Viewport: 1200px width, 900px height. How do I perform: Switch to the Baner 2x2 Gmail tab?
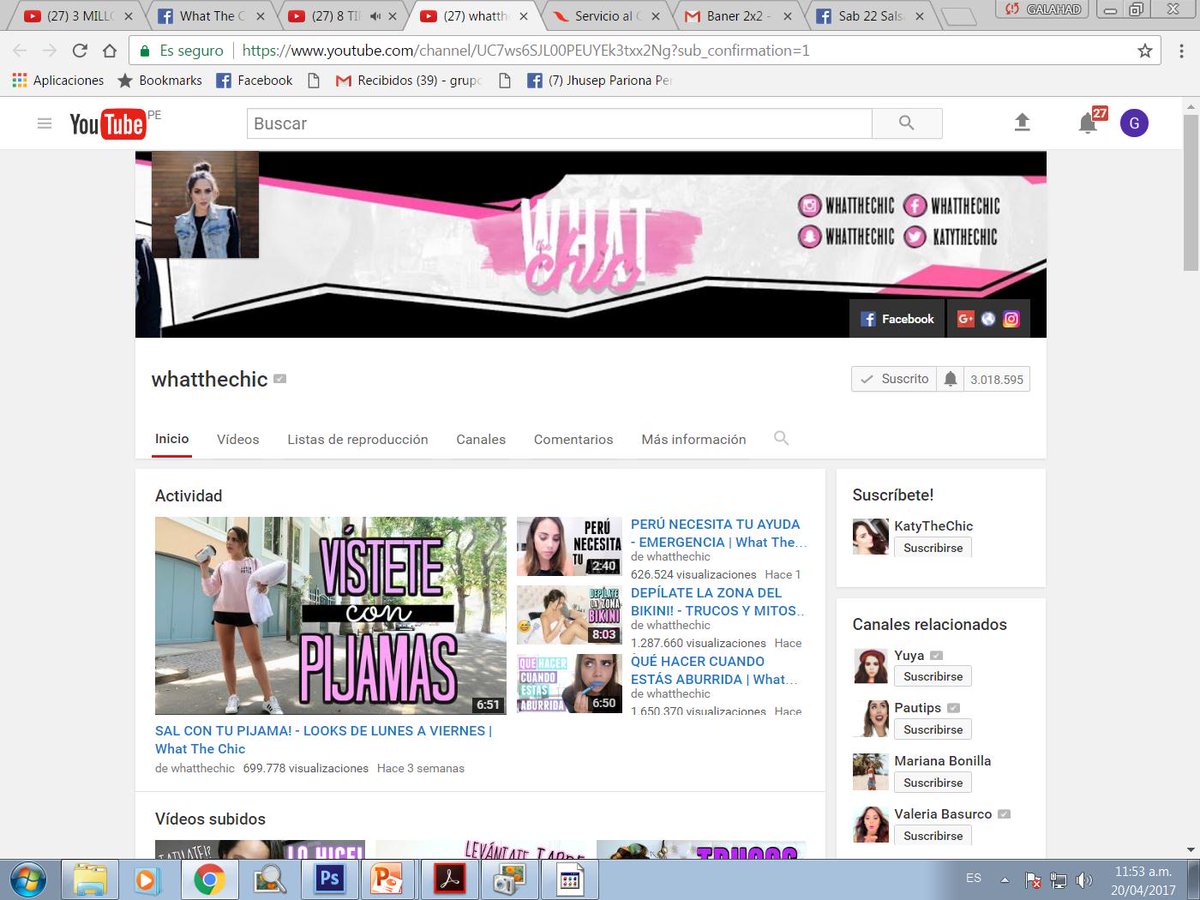[x=740, y=16]
